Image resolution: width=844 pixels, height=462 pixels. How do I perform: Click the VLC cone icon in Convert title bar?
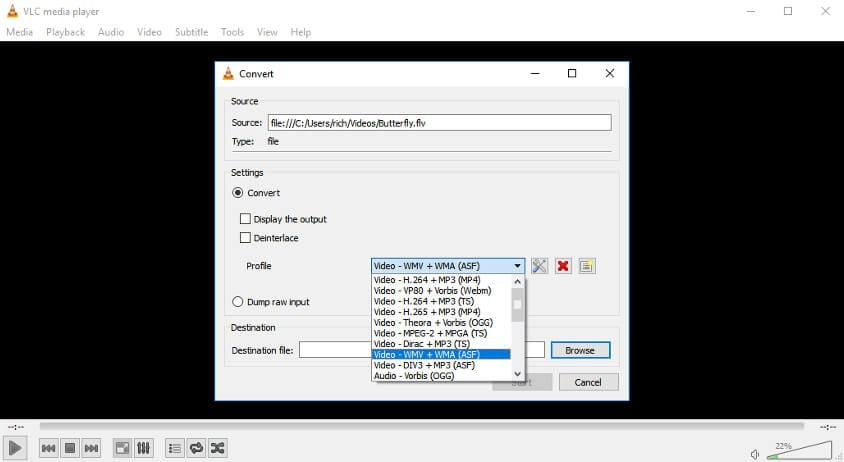[228, 74]
